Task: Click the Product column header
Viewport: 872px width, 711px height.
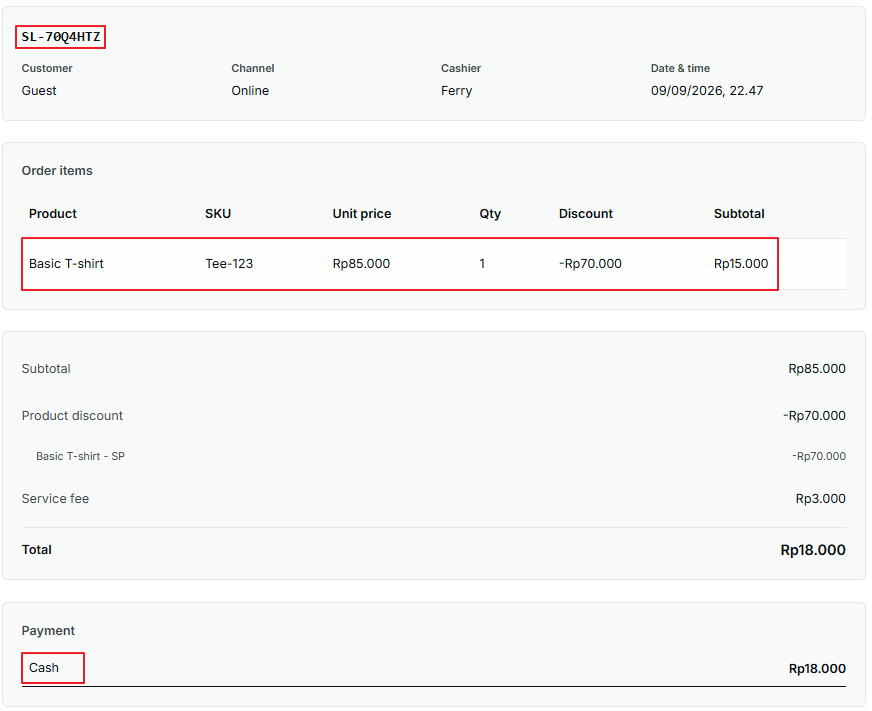Action: [x=53, y=214]
